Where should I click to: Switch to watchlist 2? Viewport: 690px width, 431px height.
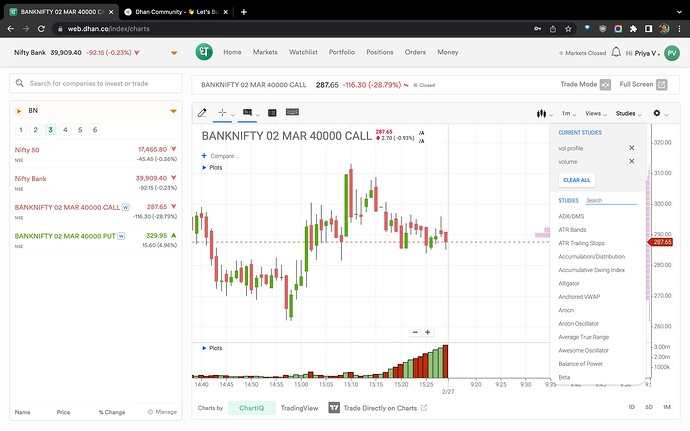point(36,129)
